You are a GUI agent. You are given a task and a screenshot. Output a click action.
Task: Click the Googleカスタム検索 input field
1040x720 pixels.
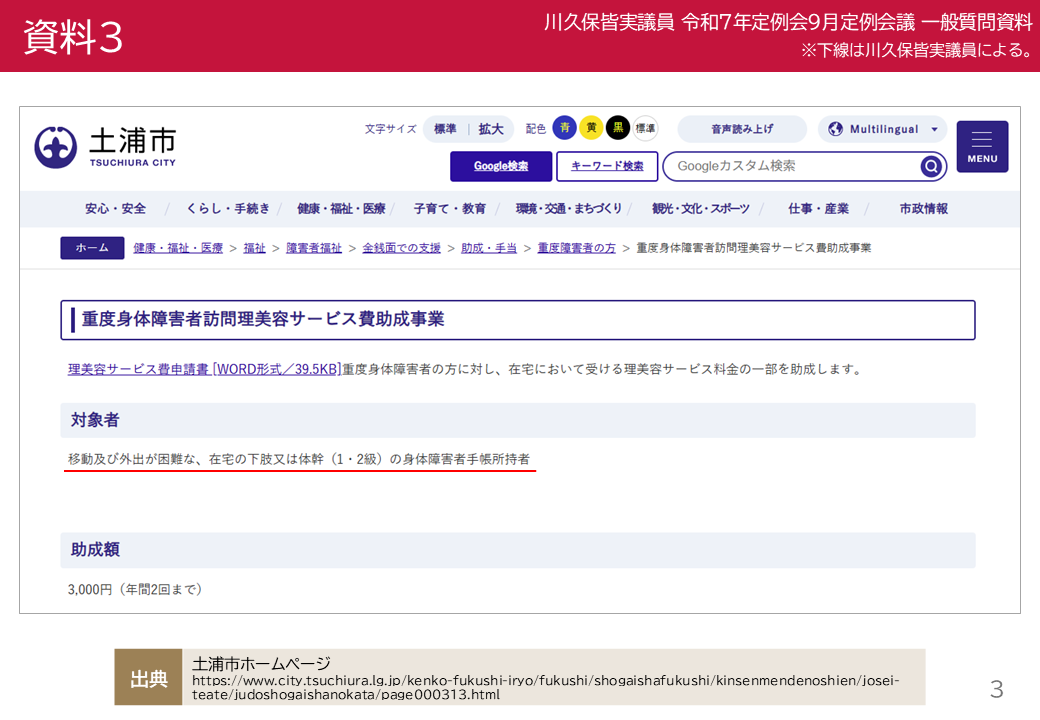(x=793, y=166)
